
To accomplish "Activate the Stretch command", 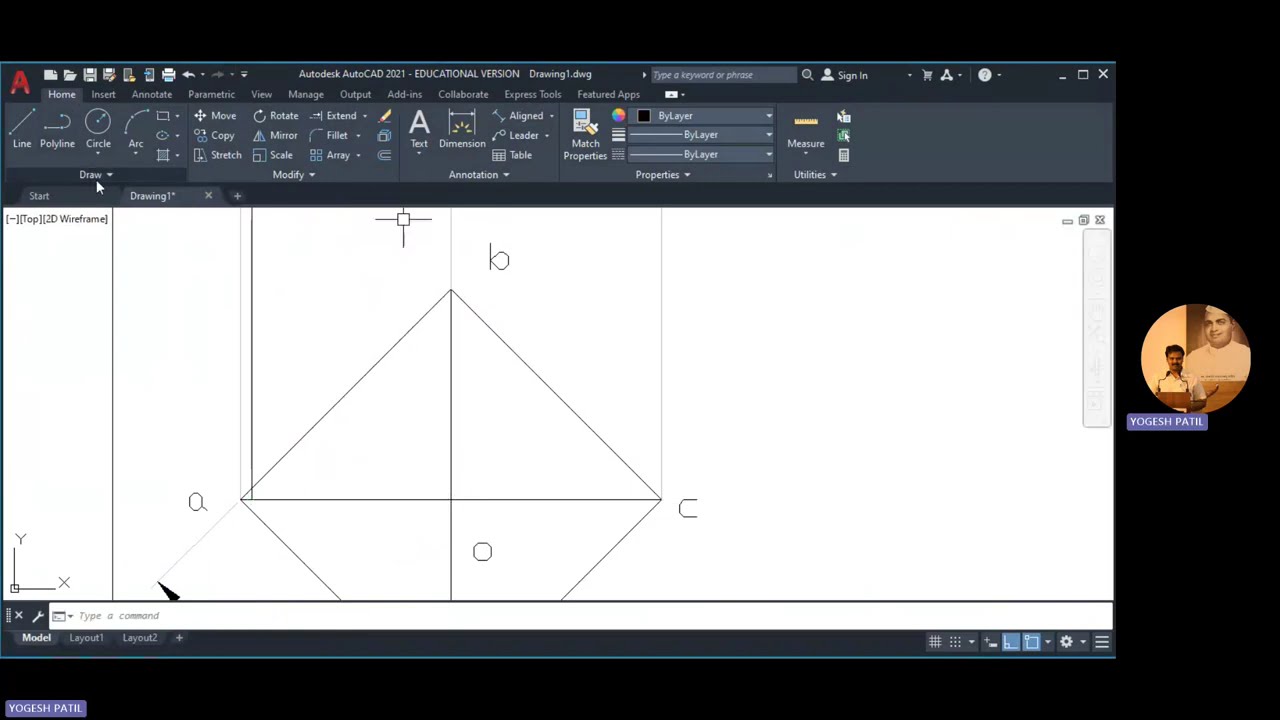I will (217, 155).
